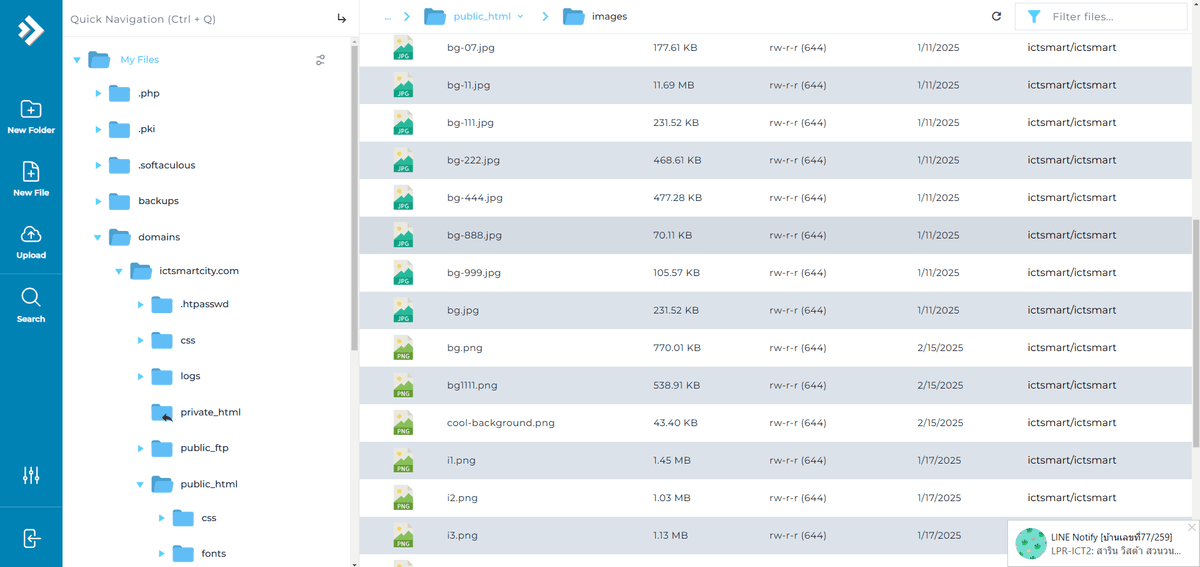Focus the Quick Navigation input
This screenshot has width=1200, height=567.
198,19
